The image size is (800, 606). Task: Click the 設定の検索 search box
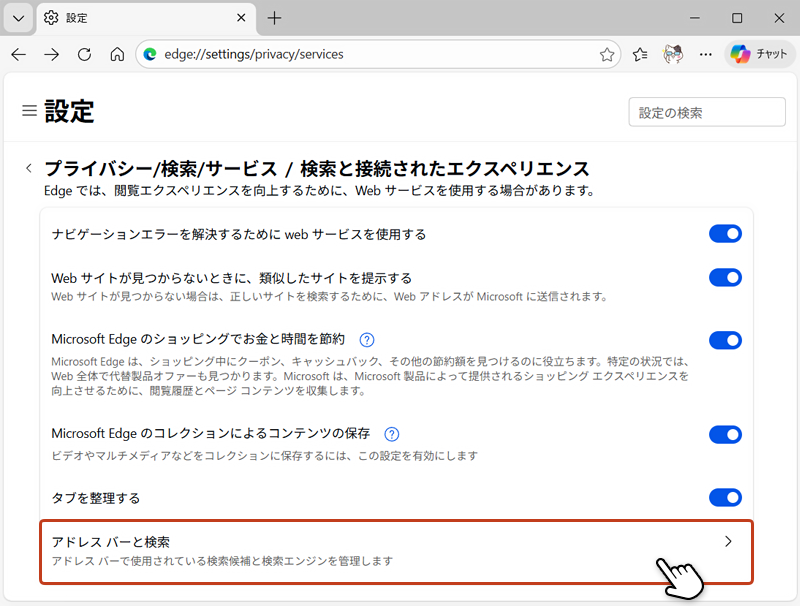click(706, 111)
